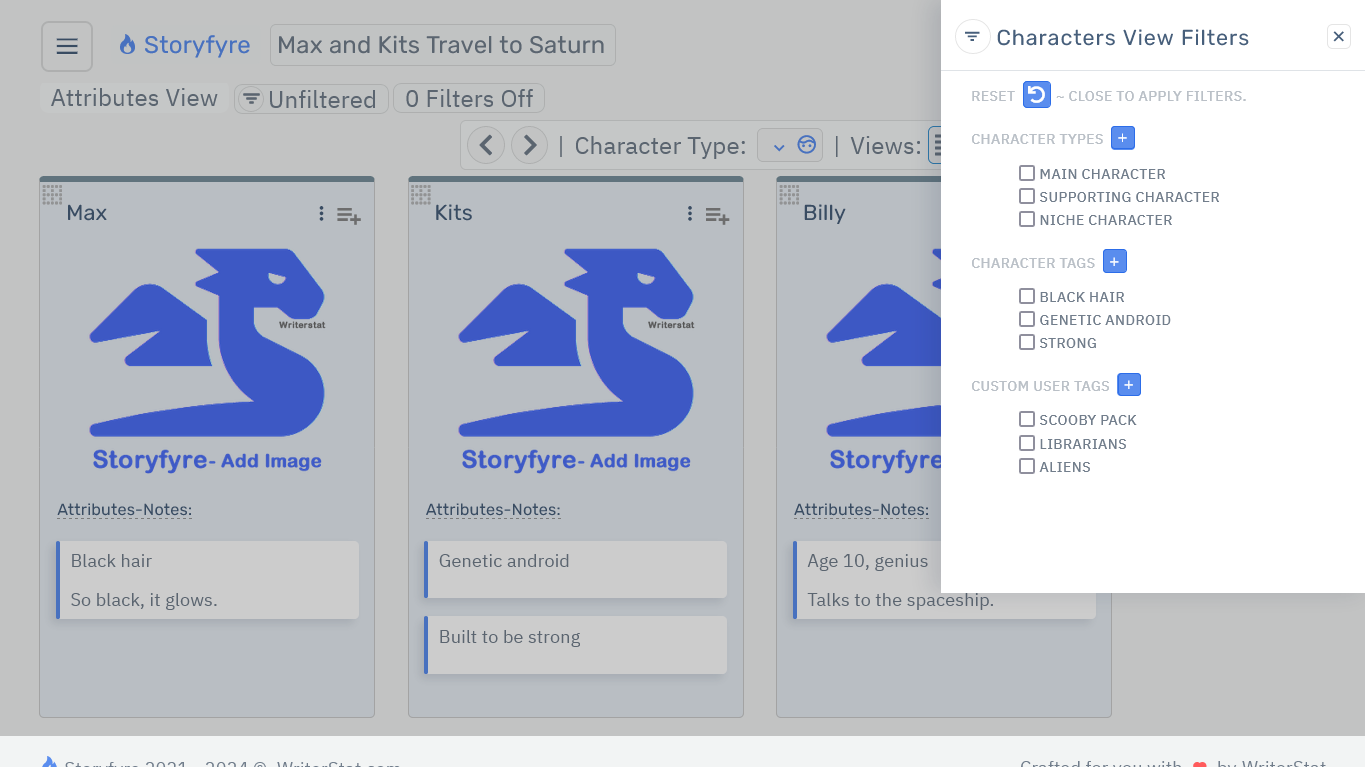This screenshot has width=1365, height=767.
Task: Click the add-note icon on Kits card
Action: click(x=717, y=215)
